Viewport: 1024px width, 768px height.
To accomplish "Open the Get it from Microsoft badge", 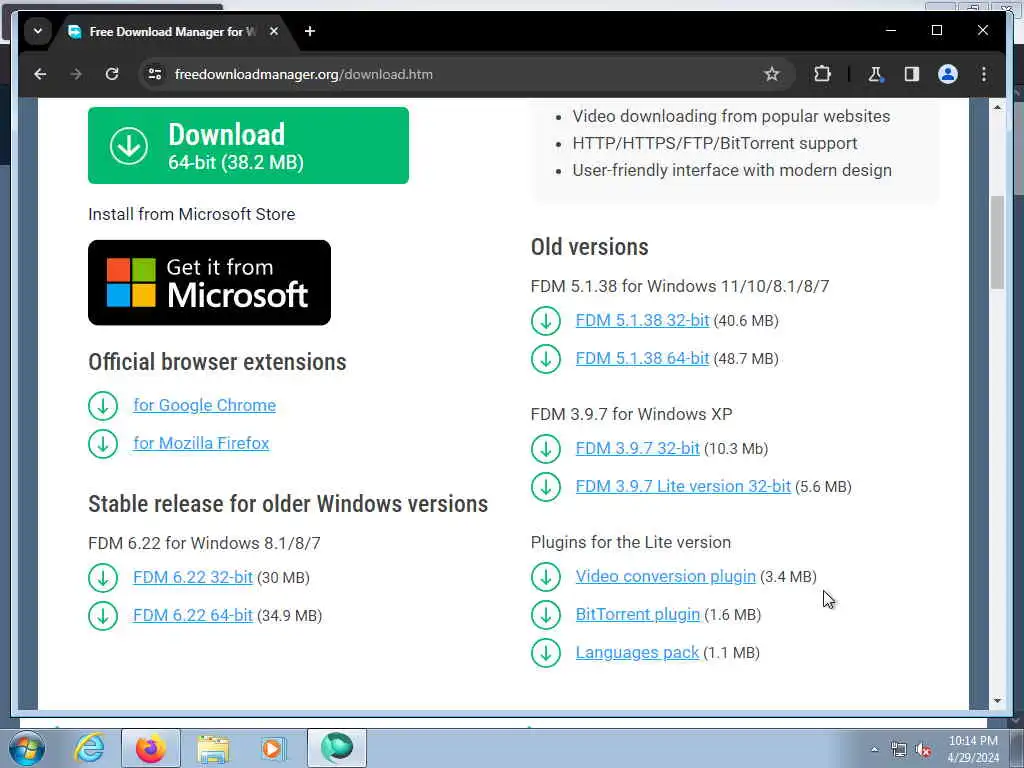I will [209, 282].
